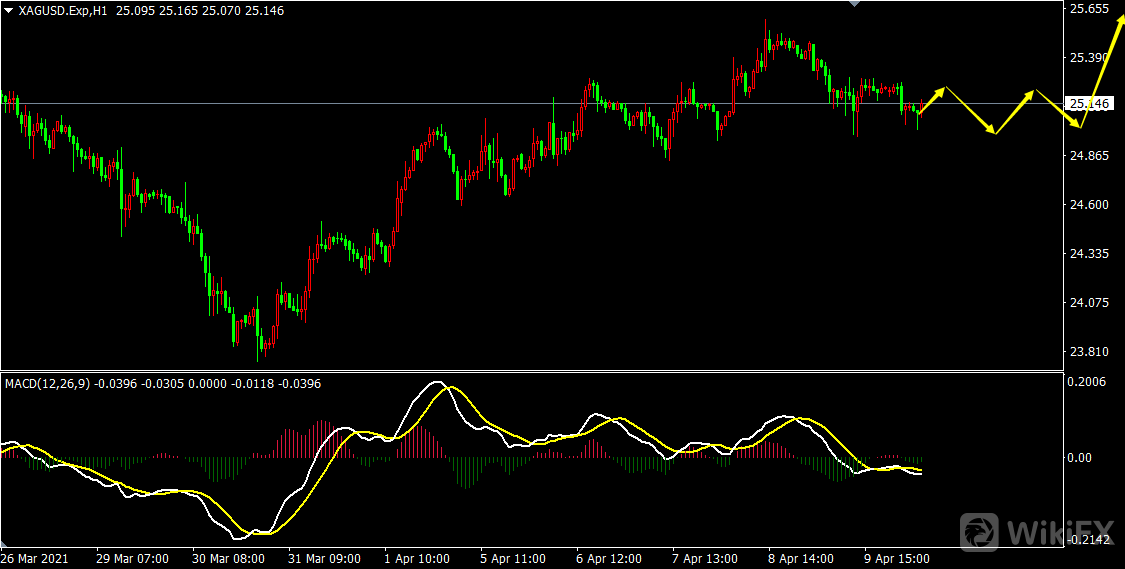Click the 24.600 price scale label
Viewport: 1125px width, 569px height.
tap(1089, 205)
